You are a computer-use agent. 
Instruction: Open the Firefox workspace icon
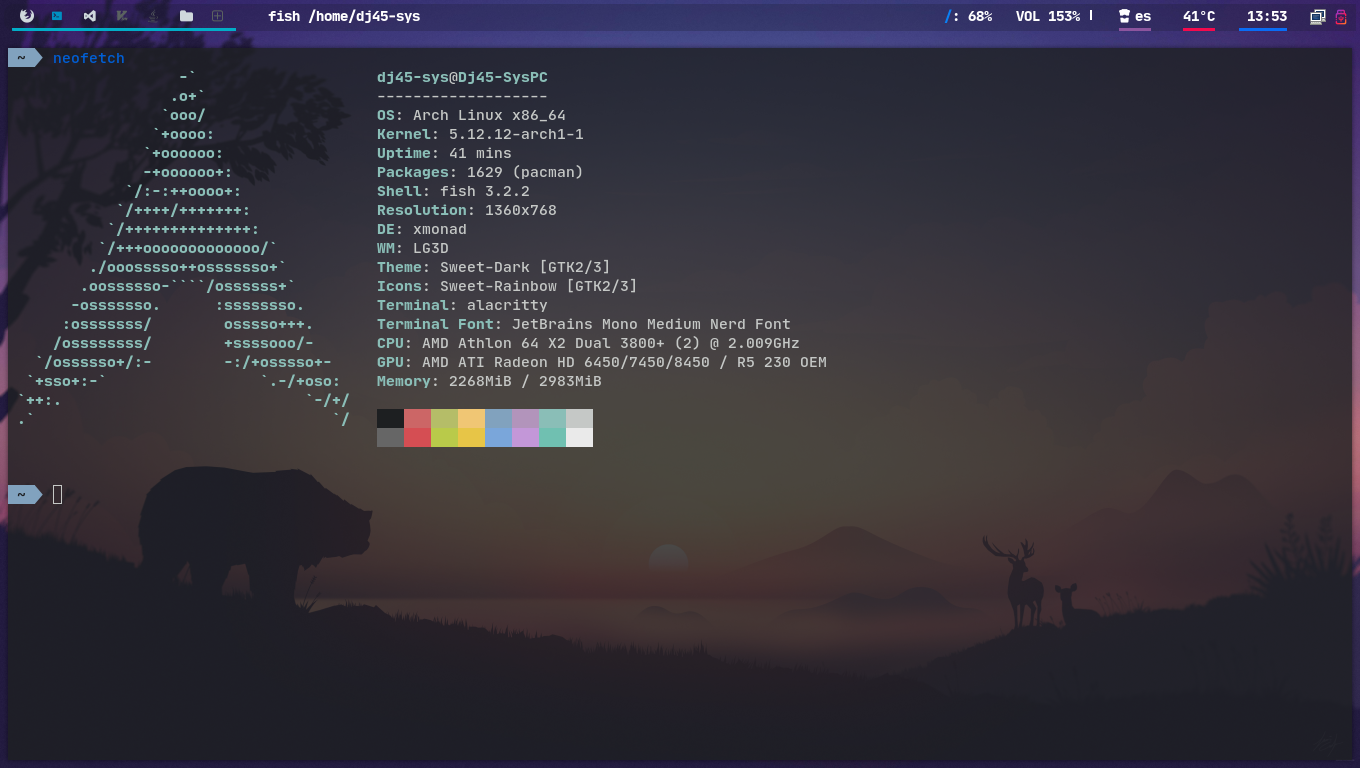pyautogui.click(x=27, y=16)
